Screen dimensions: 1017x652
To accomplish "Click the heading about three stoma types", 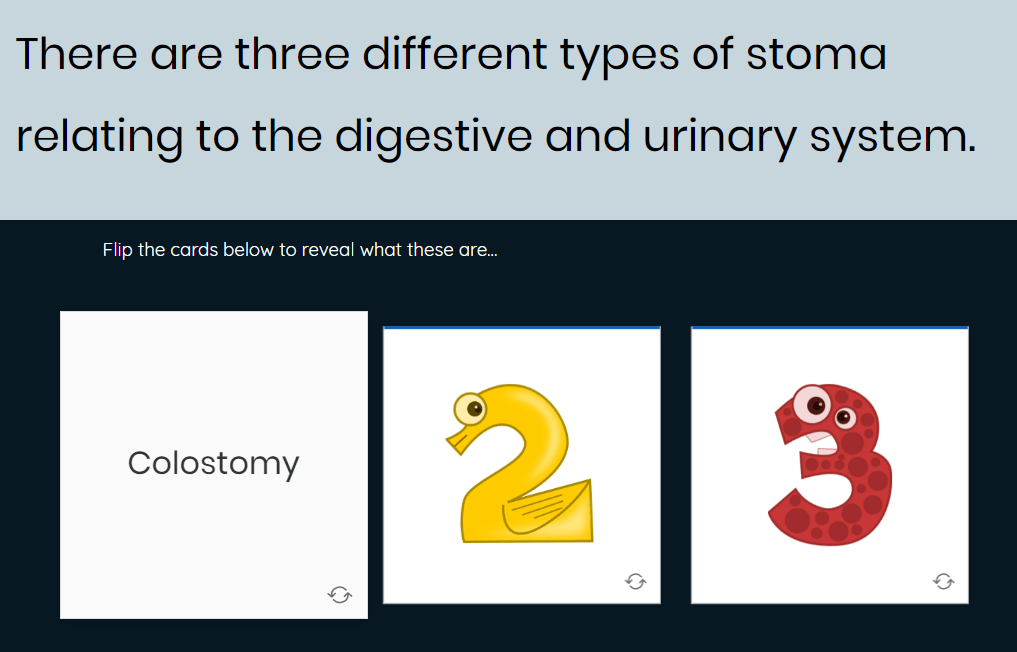I will click(496, 95).
